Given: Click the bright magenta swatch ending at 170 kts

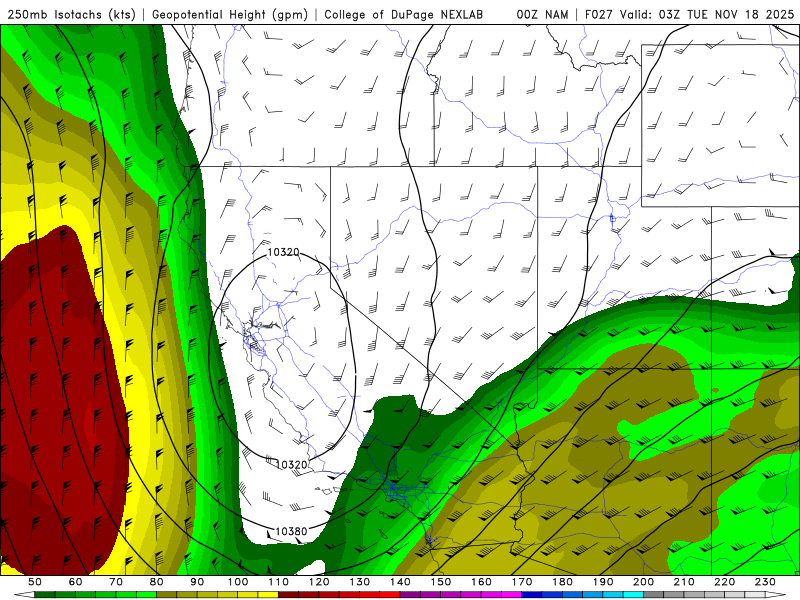Looking at the screenshot, I should click(x=511, y=594).
